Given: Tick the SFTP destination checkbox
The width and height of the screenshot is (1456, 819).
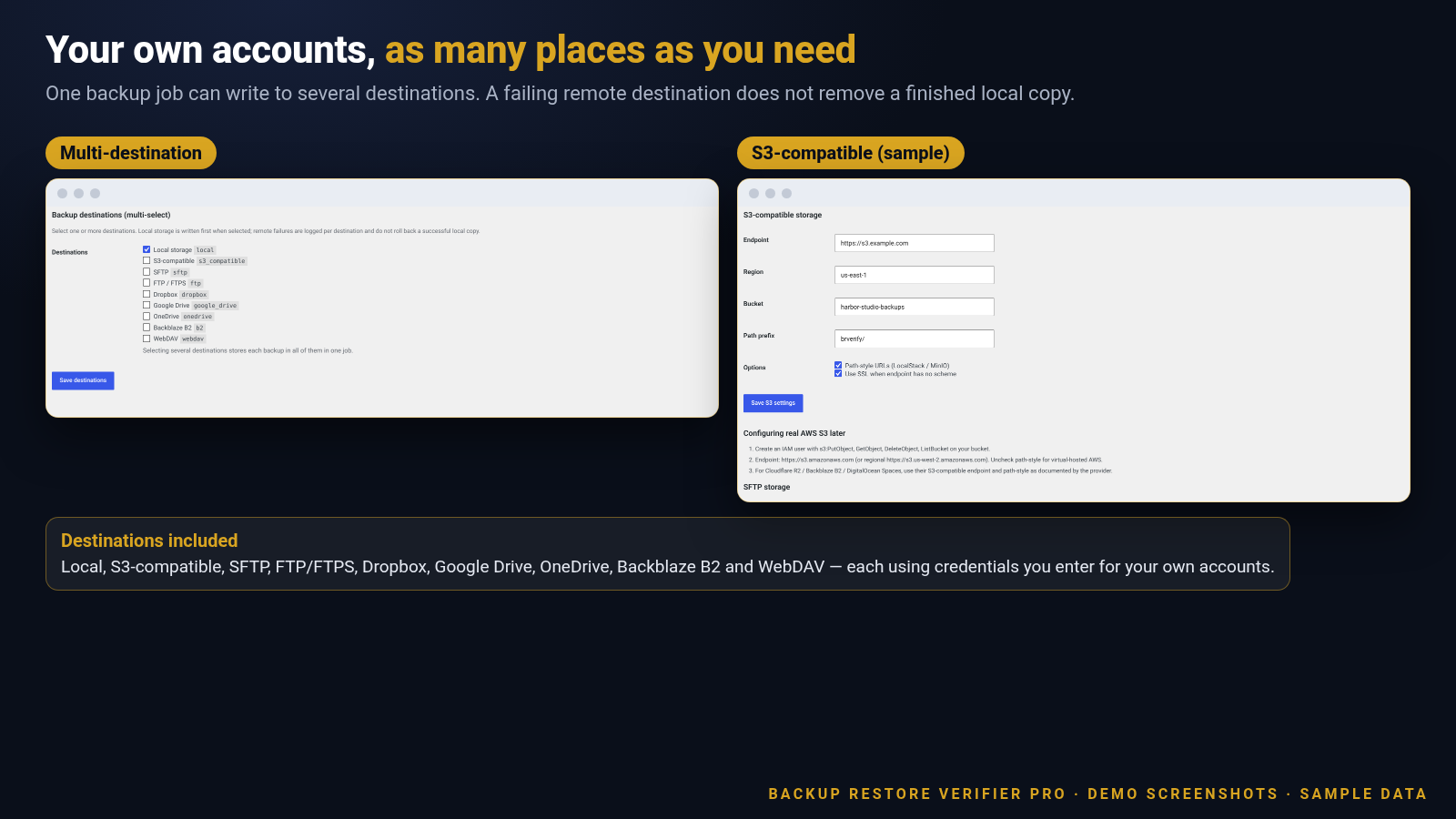Looking at the screenshot, I should pyautogui.click(x=147, y=272).
